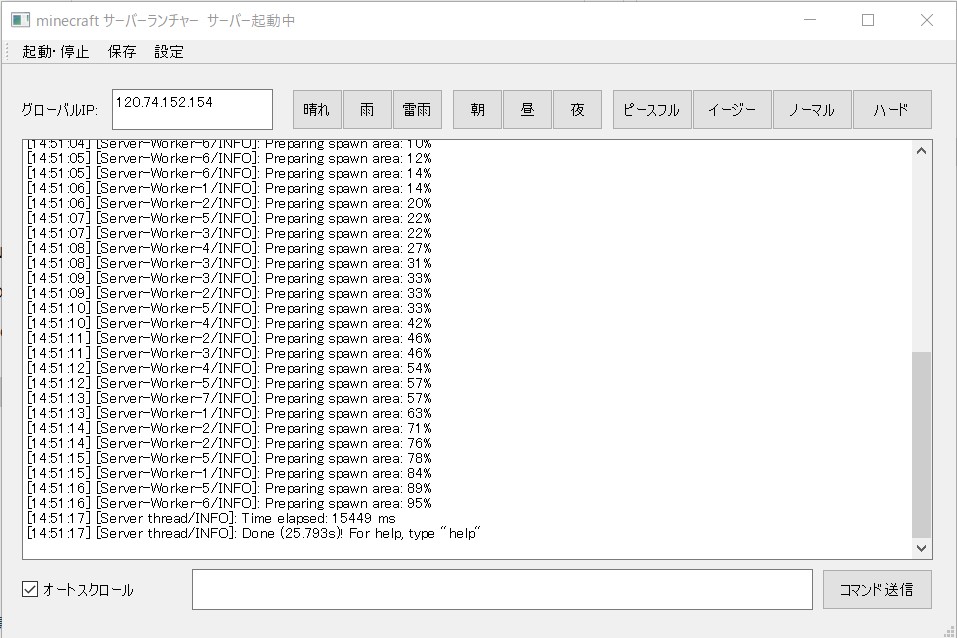Select ピースフル difficulty button
957x638 pixels.
point(651,110)
